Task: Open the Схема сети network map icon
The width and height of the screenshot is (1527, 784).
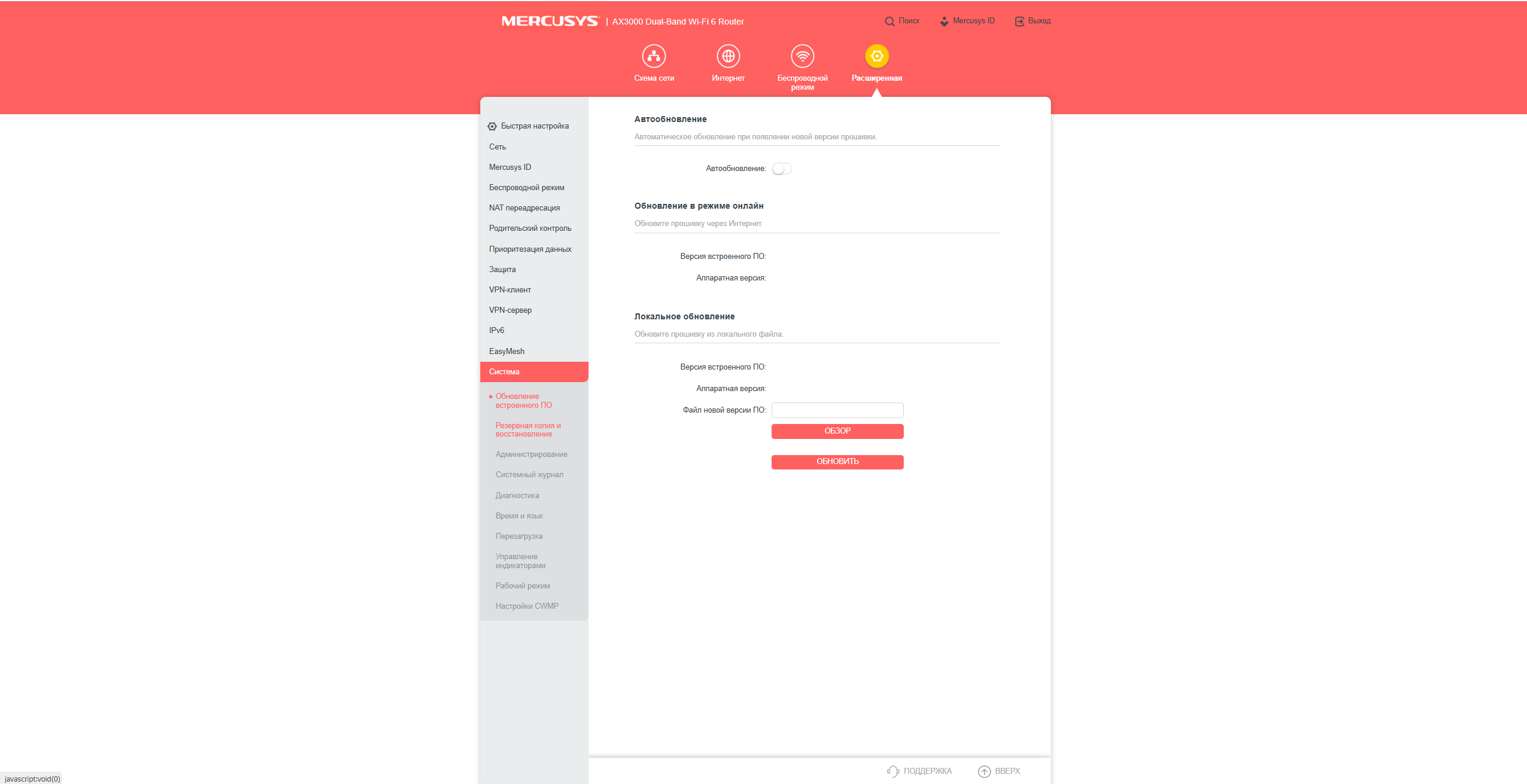Action: pos(654,56)
